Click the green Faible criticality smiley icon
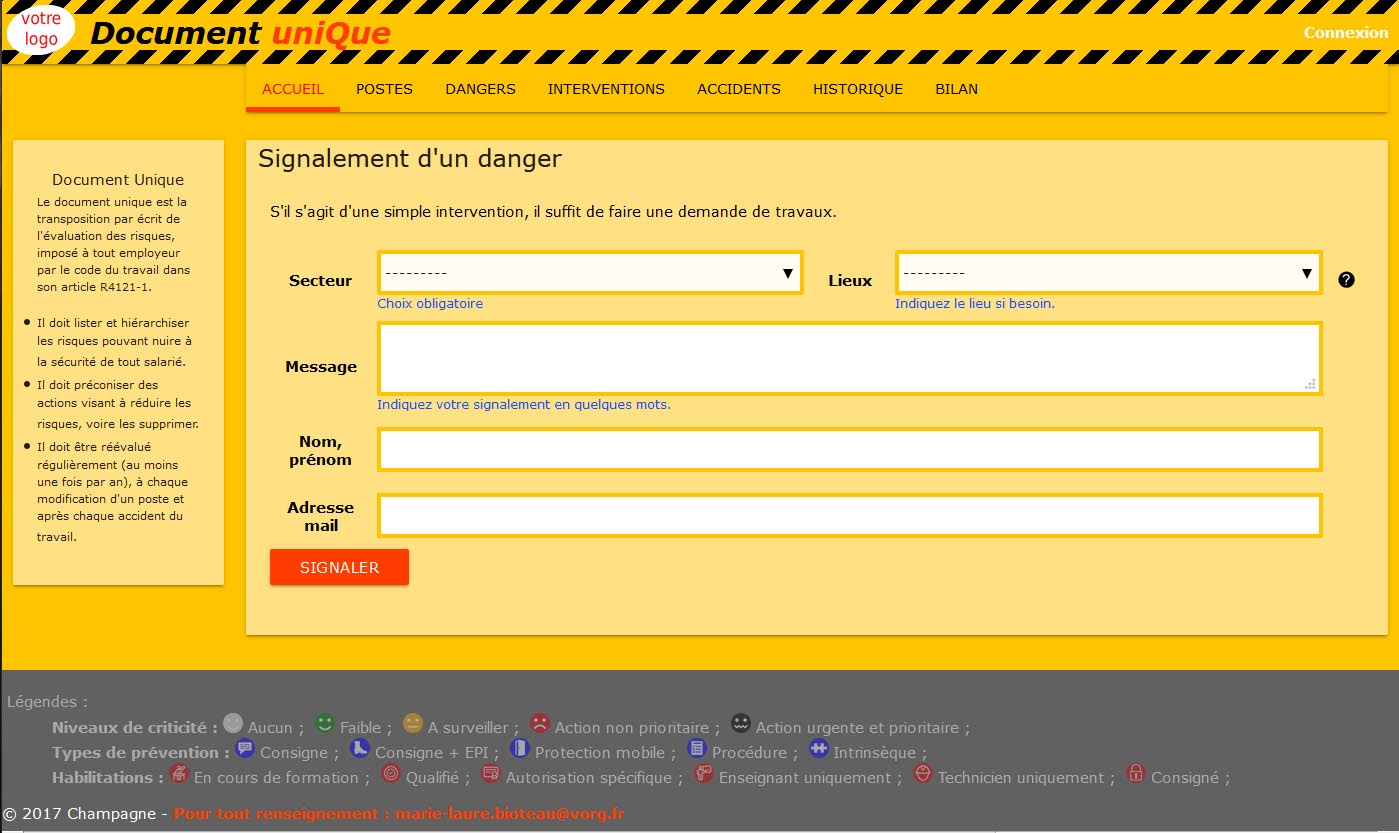 (324, 723)
